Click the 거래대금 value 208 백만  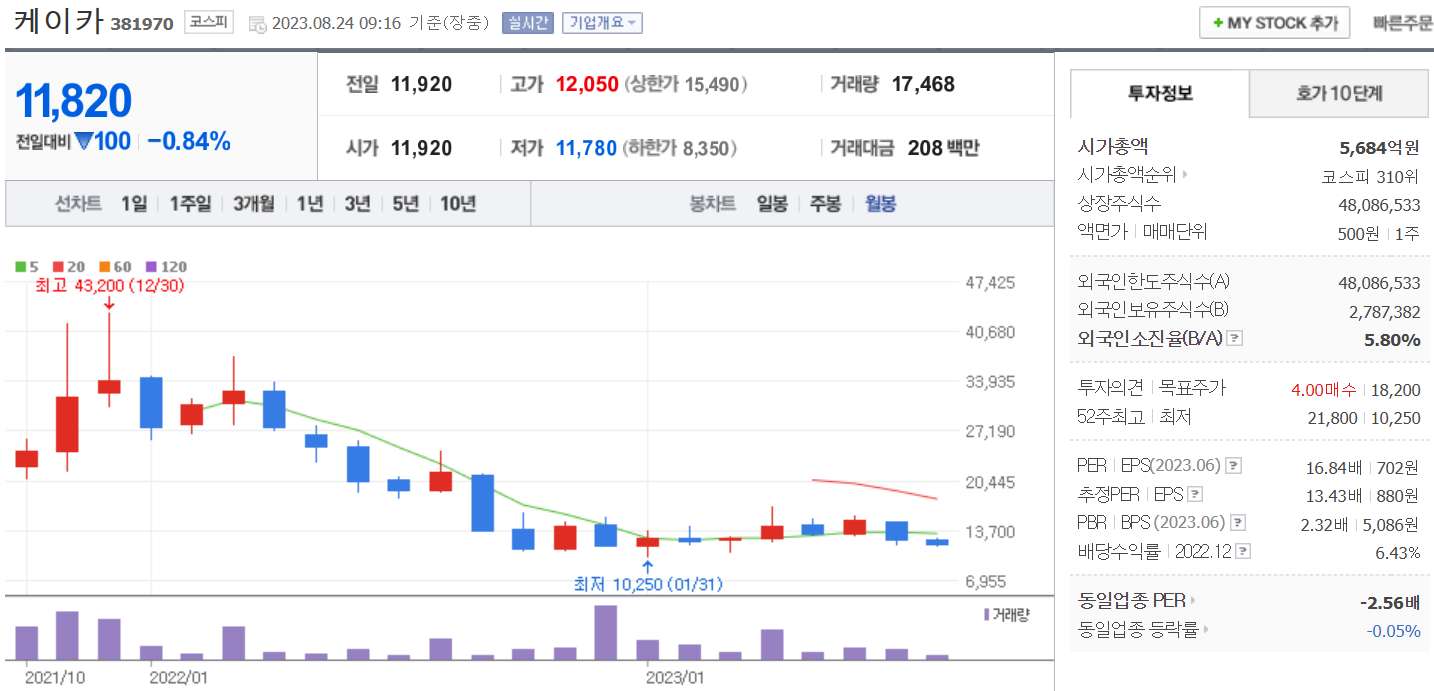tap(944, 148)
